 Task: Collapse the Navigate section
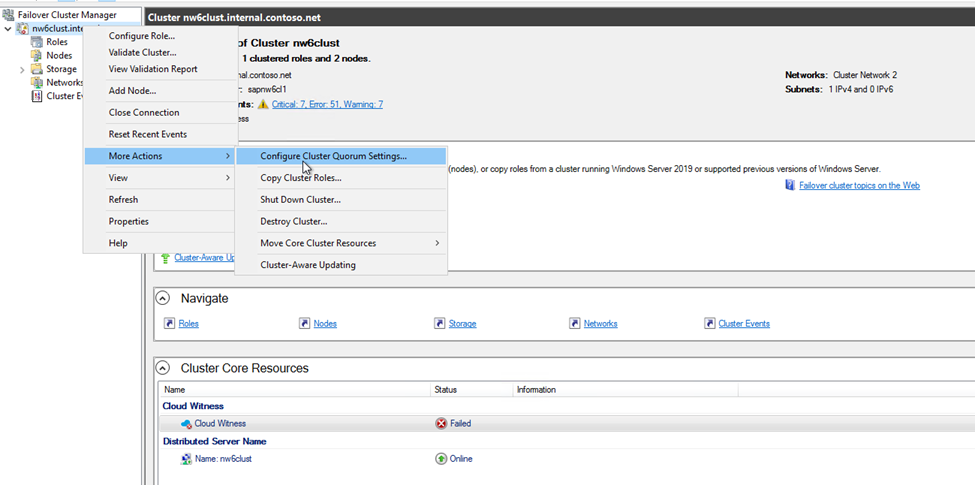pyautogui.click(x=162, y=298)
